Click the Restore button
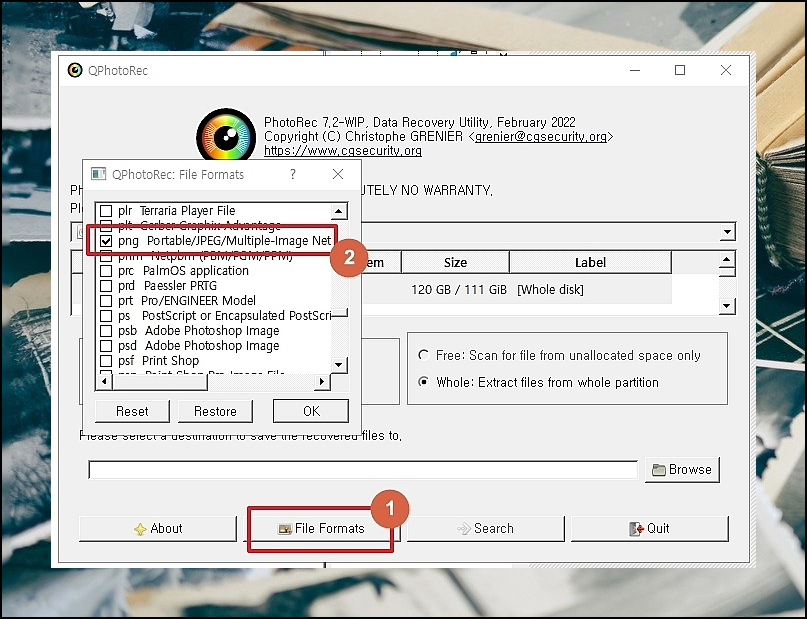Image resolution: width=807 pixels, height=619 pixels. [x=215, y=411]
